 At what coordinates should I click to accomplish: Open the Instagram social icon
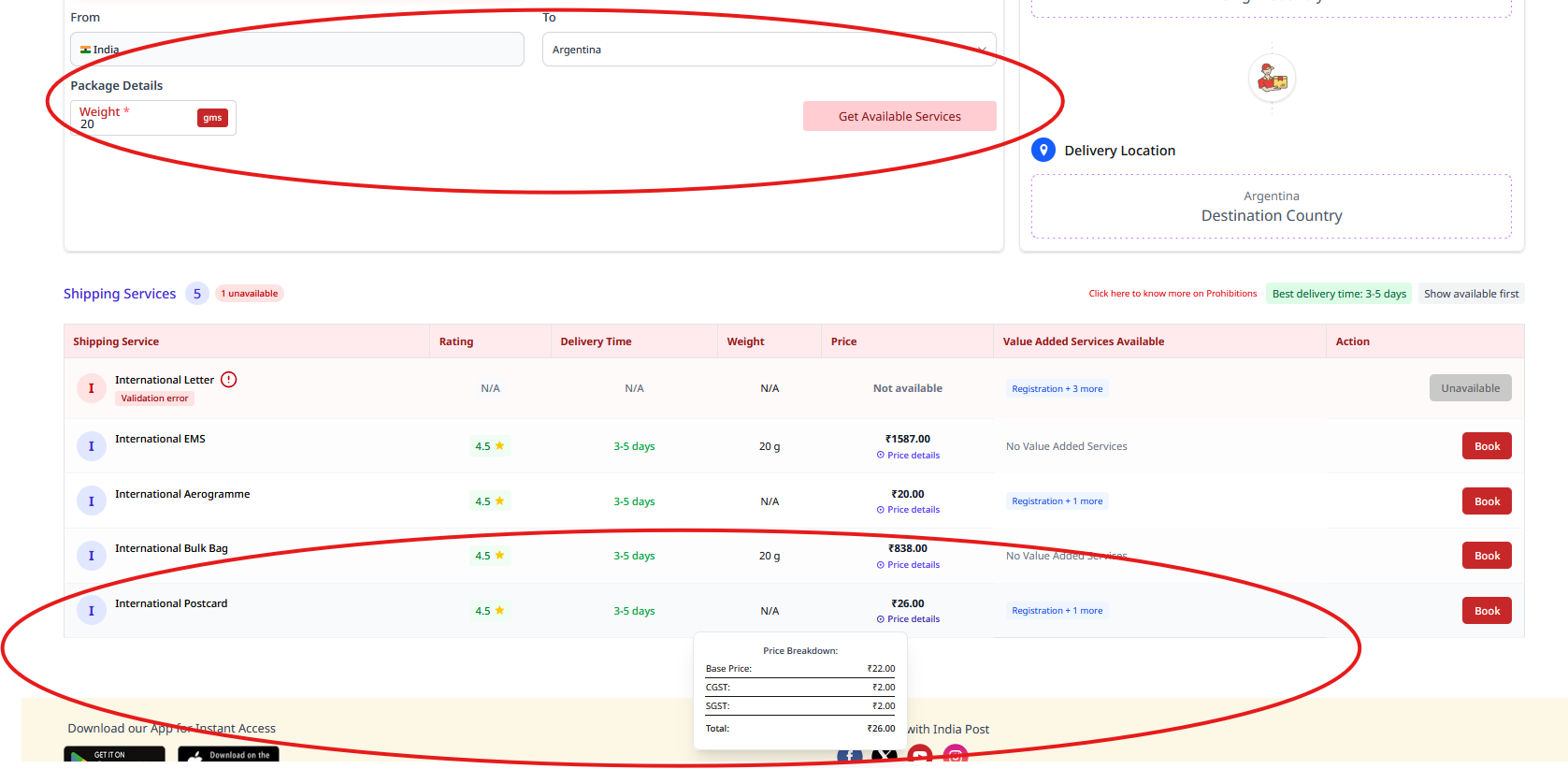click(x=955, y=756)
